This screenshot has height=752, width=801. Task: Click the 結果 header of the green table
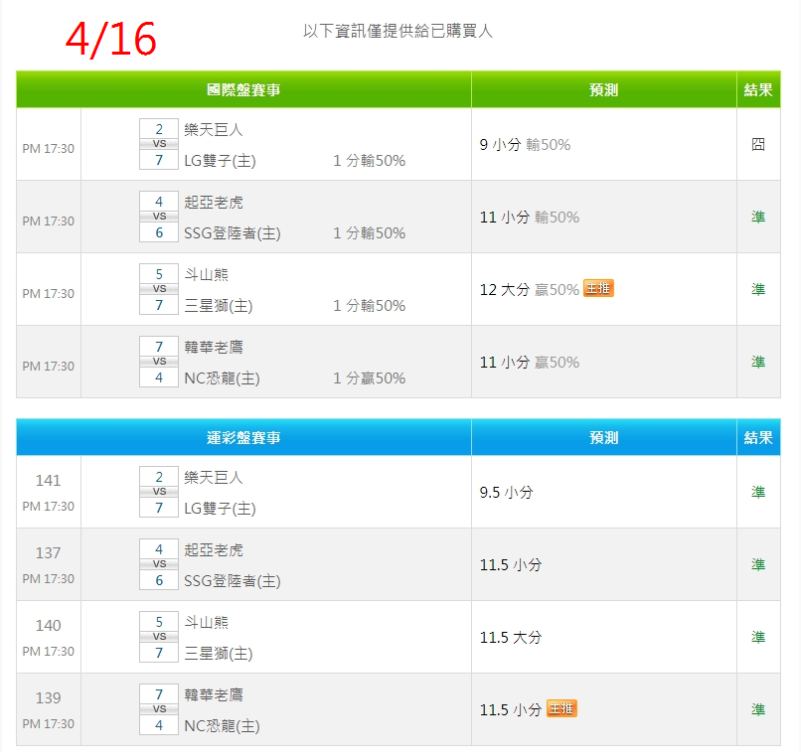tap(758, 89)
